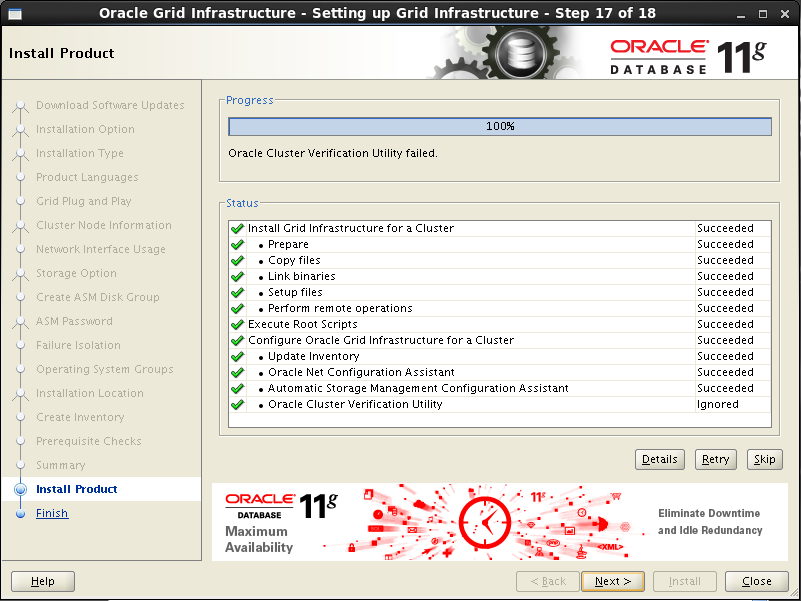Select the Install Product step in sidebar

77,489
